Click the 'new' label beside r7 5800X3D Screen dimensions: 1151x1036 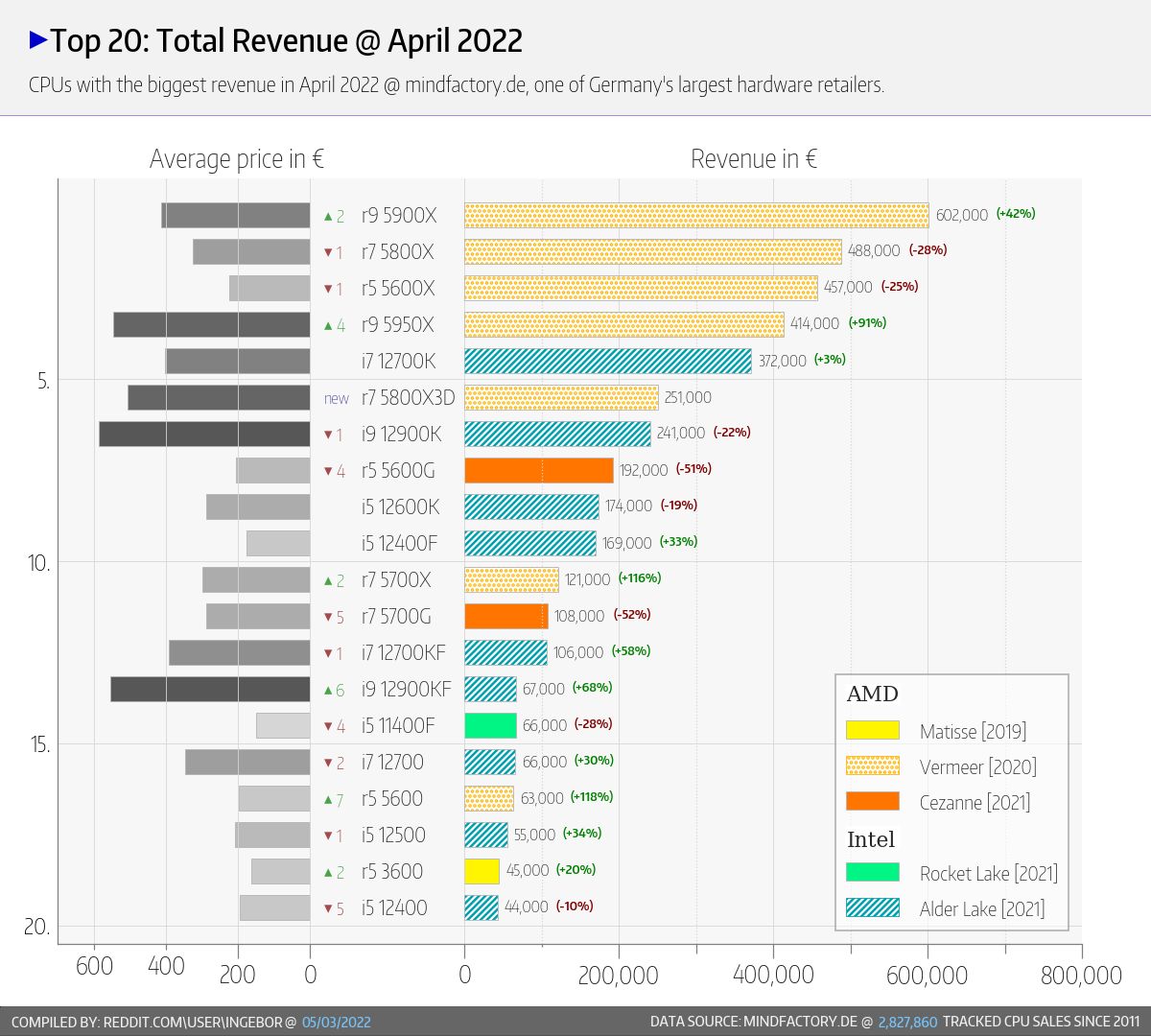(x=337, y=399)
